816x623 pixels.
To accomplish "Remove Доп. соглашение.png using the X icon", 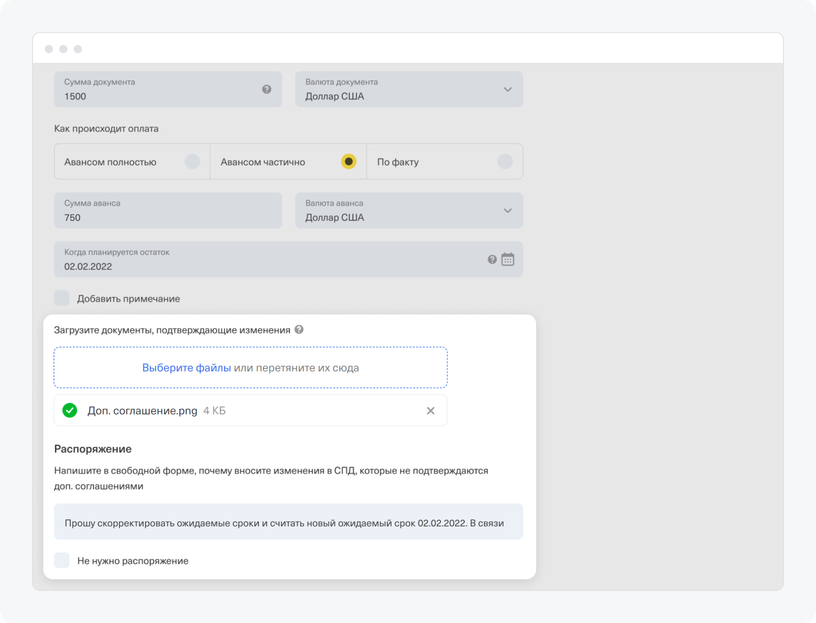I will click(430, 410).
